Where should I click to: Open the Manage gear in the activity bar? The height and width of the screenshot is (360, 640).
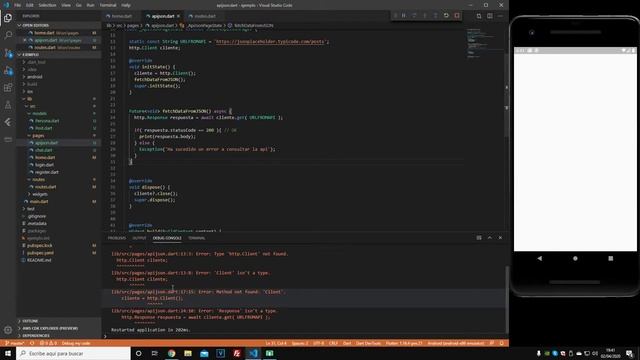8,330
